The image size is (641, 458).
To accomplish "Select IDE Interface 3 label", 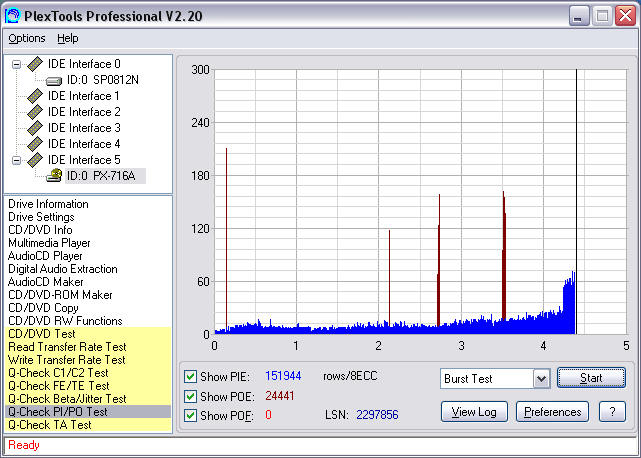I will coord(84,128).
